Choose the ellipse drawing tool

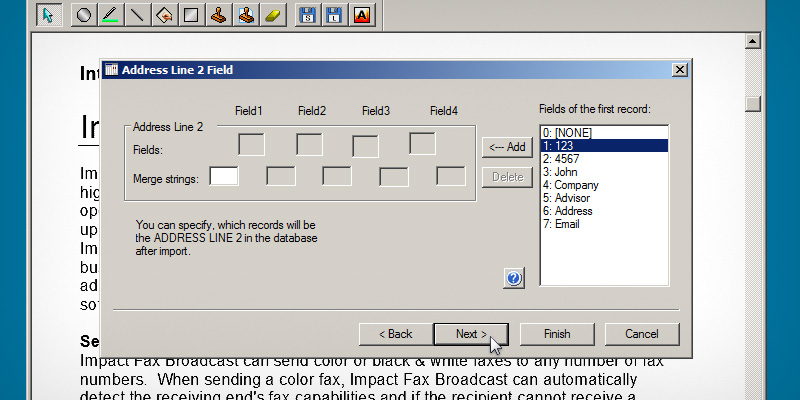[84, 15]
